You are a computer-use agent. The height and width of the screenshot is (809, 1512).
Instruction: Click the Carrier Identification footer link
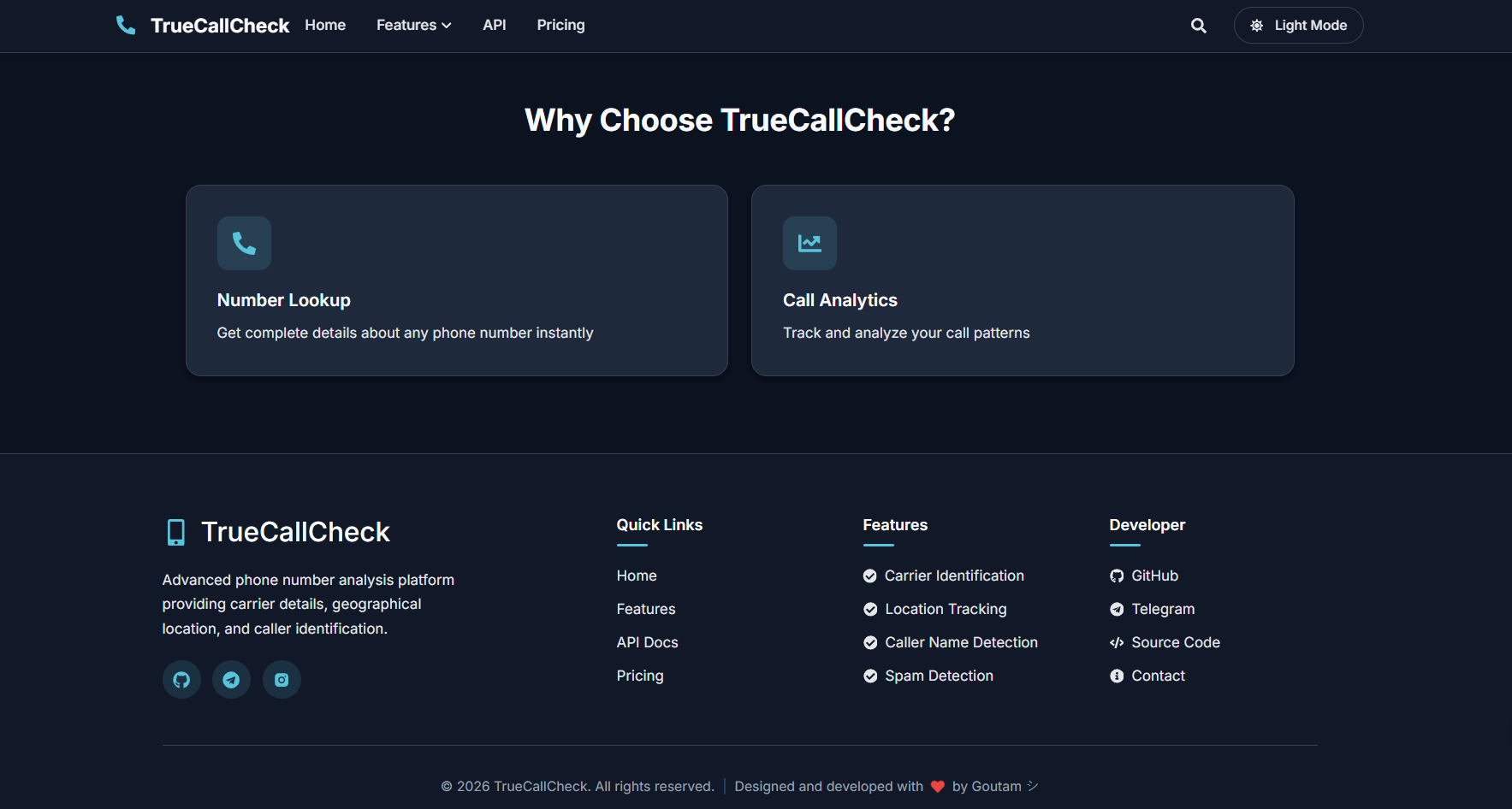pos(953,576)
